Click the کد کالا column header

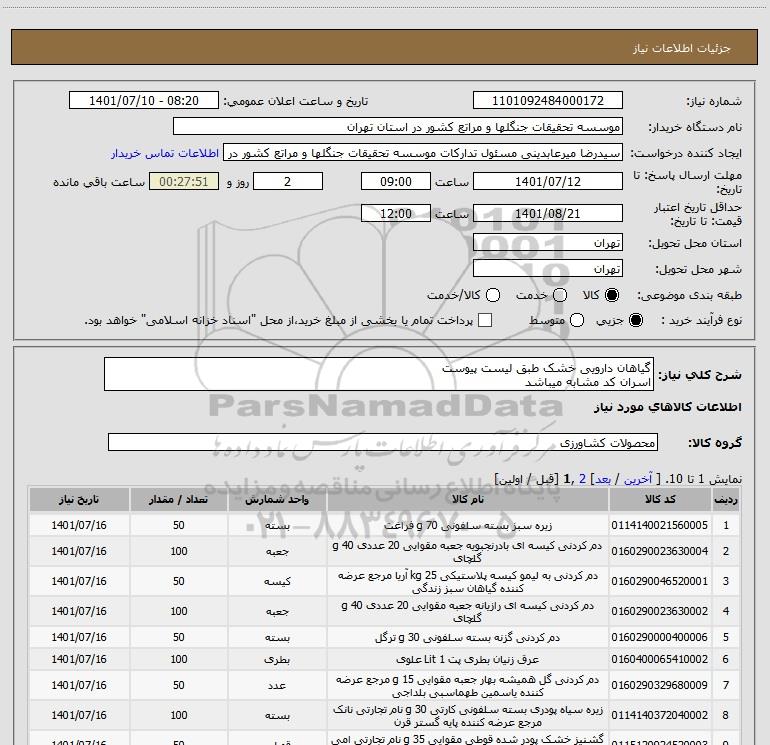pyautogui.click(x=660, y=499)
